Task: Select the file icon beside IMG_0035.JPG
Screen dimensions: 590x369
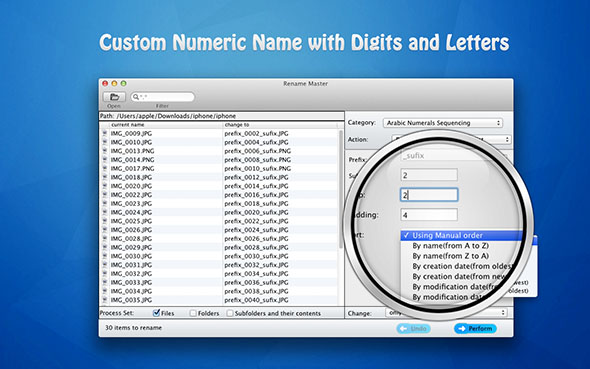Action: pyautogui.click(x=105, y=300)
